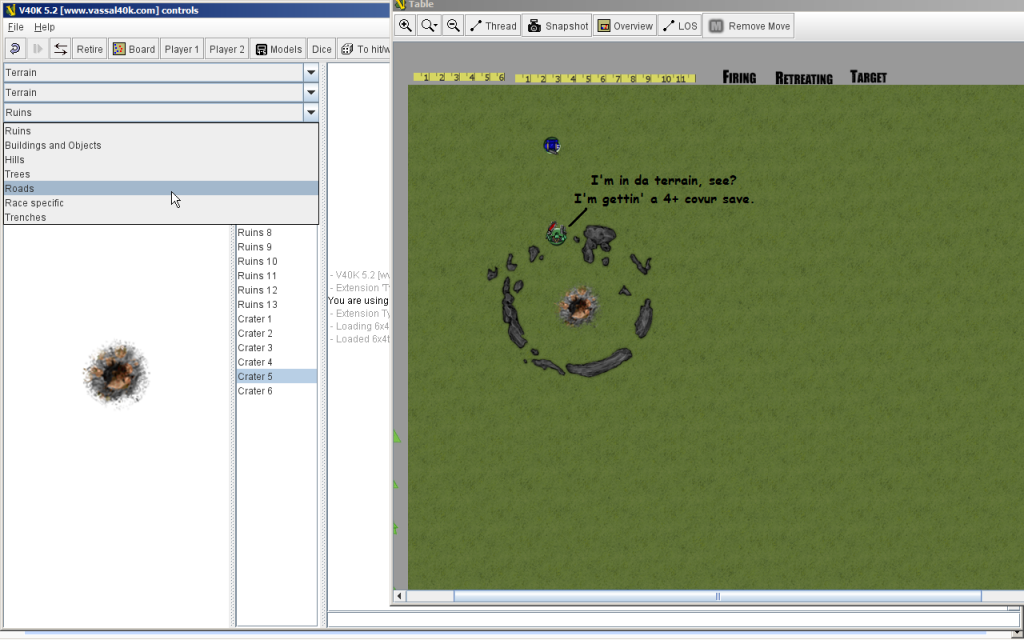Image resolution: width=1024 pixels, height=640 pixels.
Task: Click the eleven-inch yellow ruler
Action: tap(605, 78)
